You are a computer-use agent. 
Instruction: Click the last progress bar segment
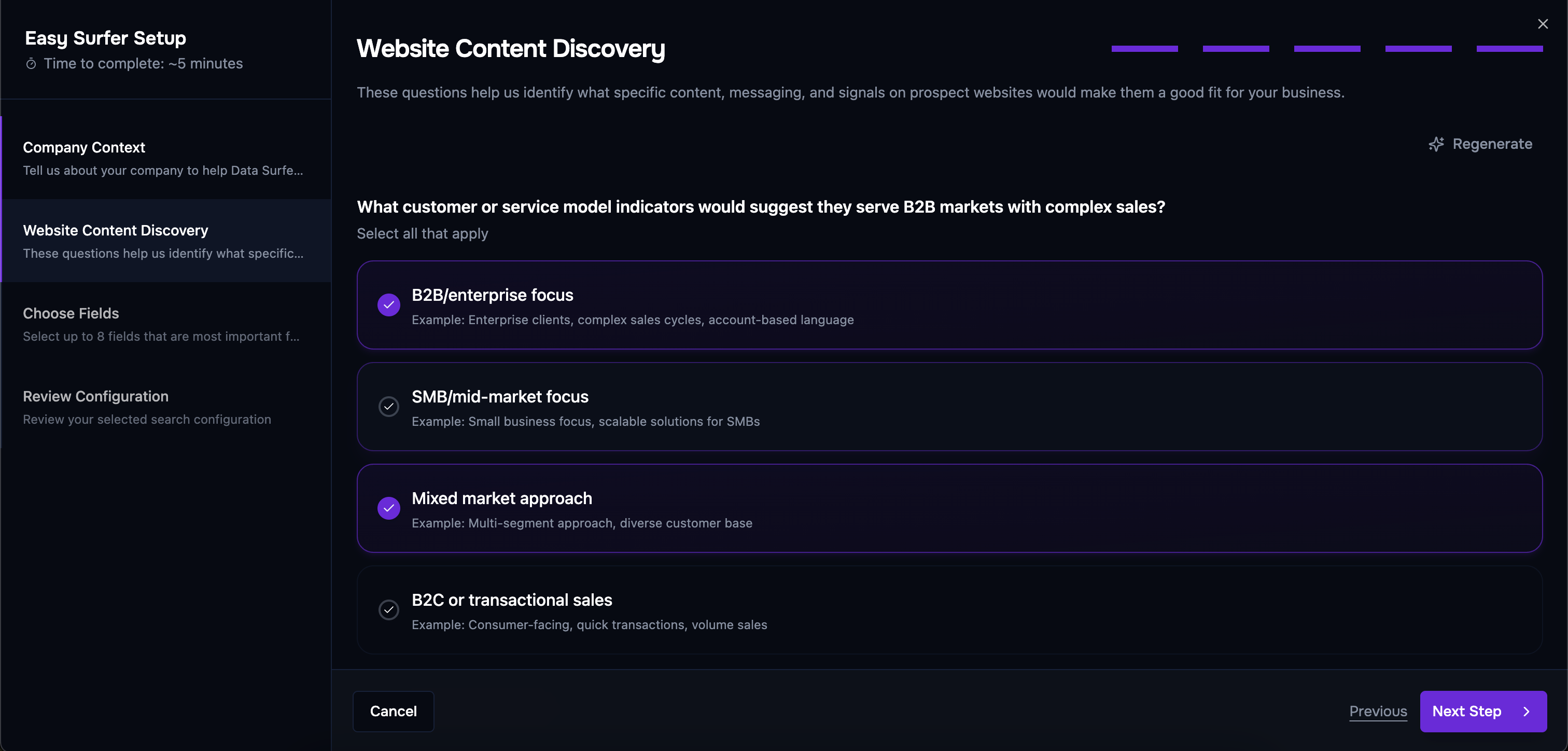click(1509, 49)
